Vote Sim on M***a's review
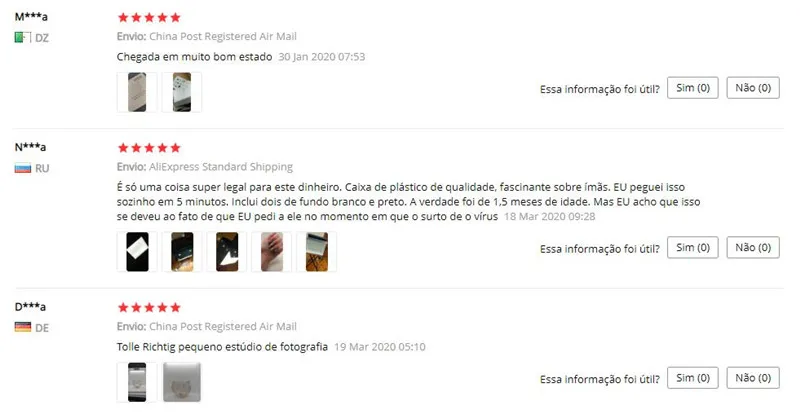 (x=692, y=88)
